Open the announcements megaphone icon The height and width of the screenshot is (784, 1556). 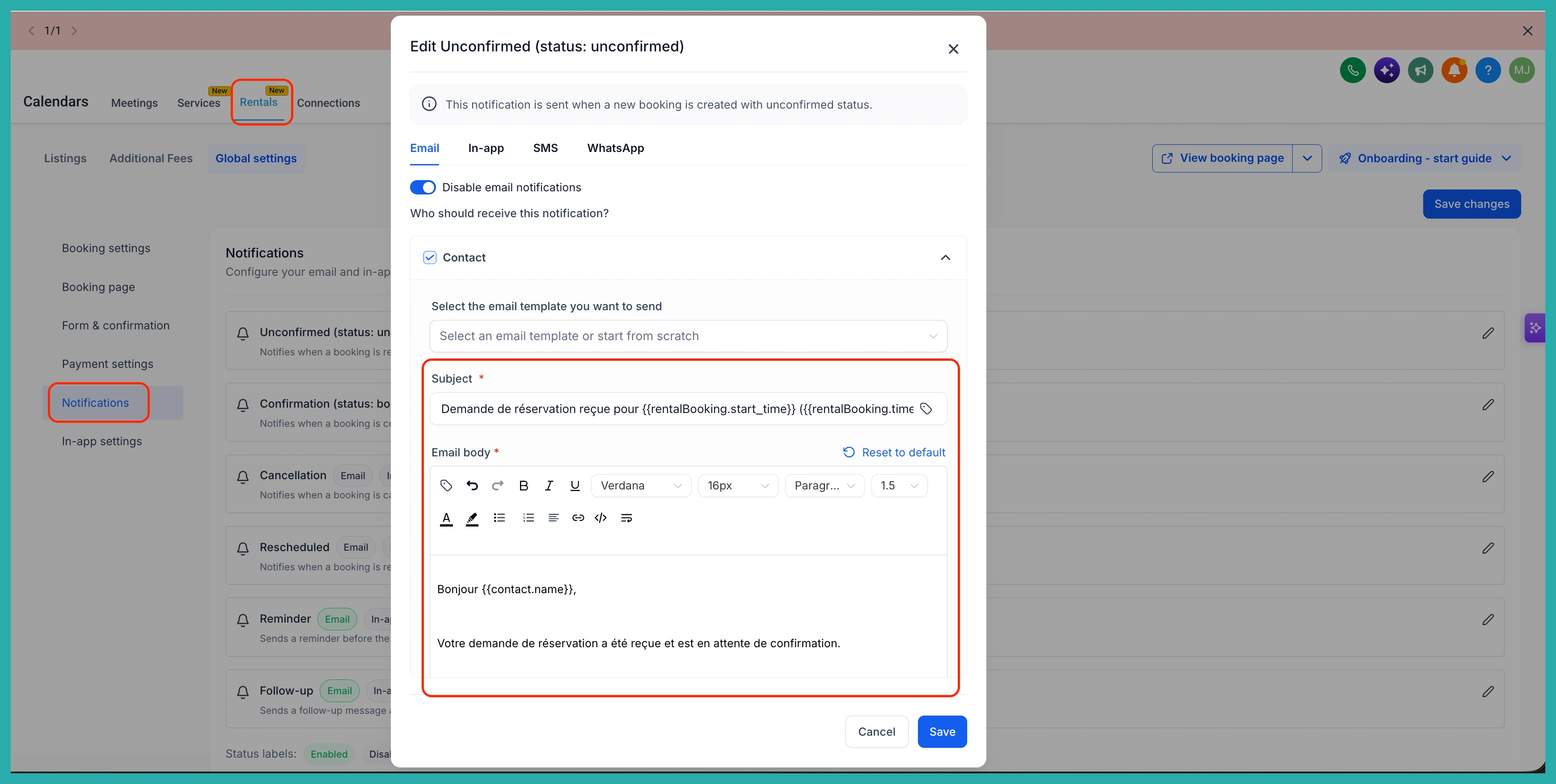[x=1421, y=70]
